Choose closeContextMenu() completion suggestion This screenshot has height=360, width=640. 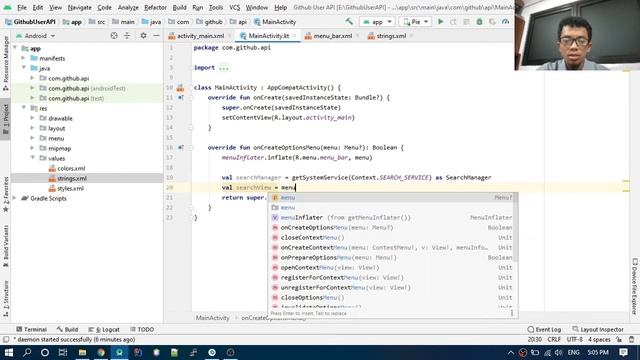pos(392,238)
